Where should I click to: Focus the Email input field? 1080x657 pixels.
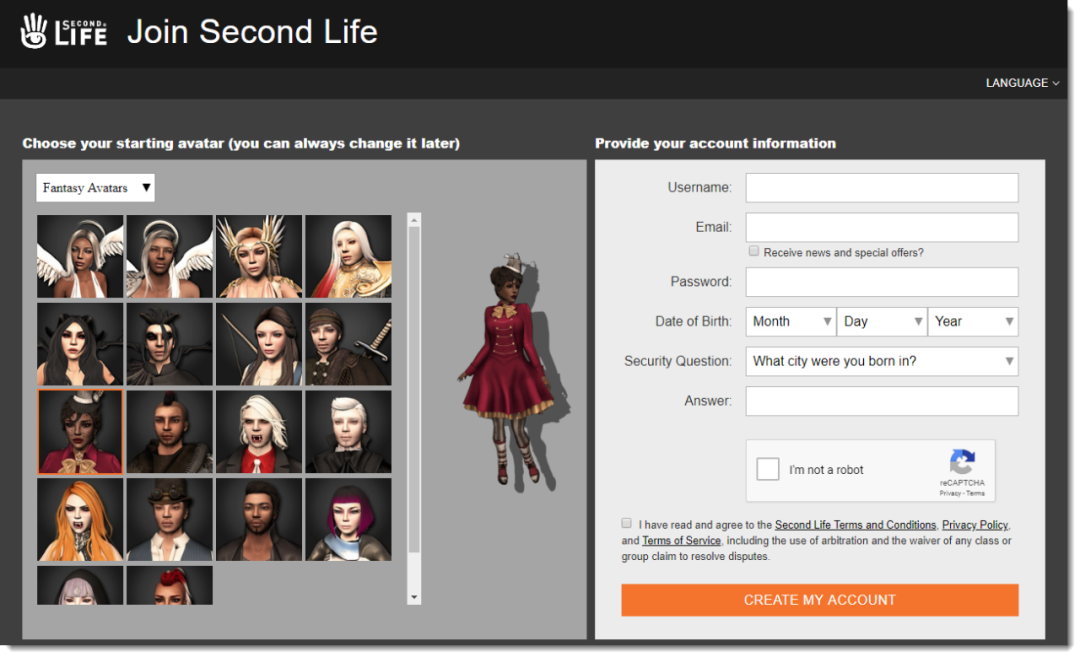[x=882, y=227]
